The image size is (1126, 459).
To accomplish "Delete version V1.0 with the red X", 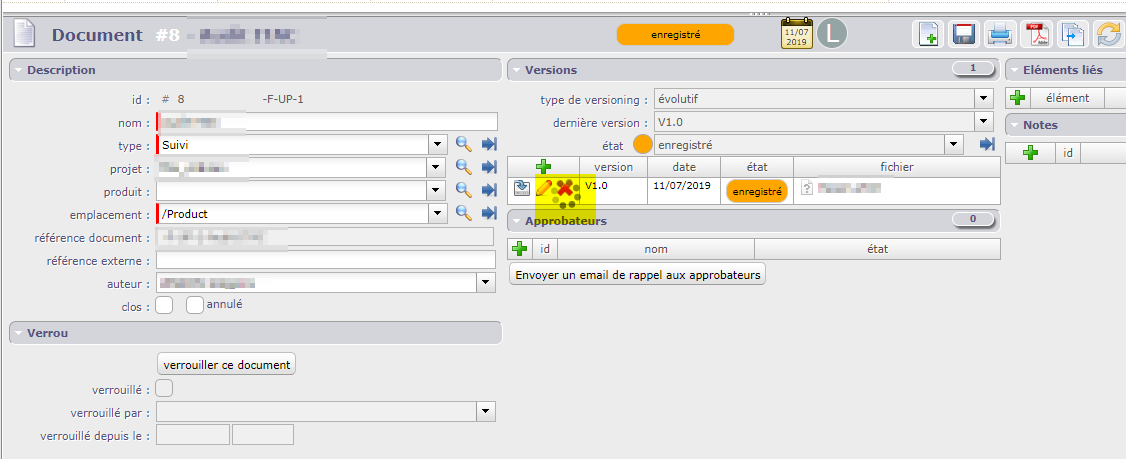I will coord(566,189).
